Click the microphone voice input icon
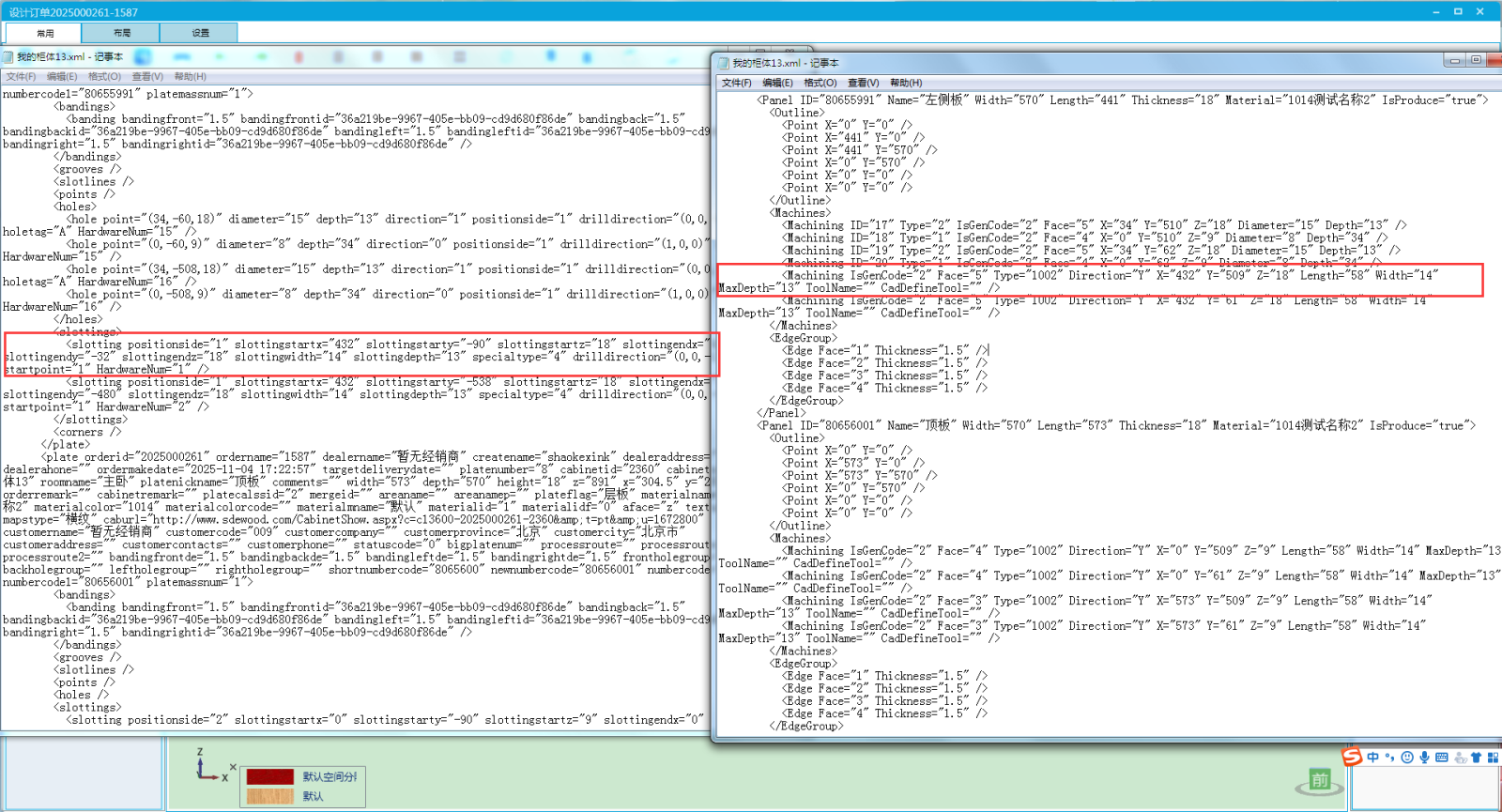This screenshot has width=1502, height=812. coord(1424,758)
